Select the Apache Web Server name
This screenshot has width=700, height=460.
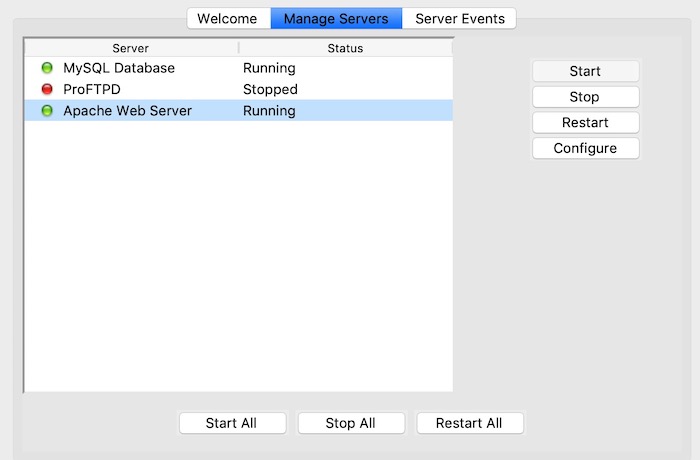click(127, 111)
